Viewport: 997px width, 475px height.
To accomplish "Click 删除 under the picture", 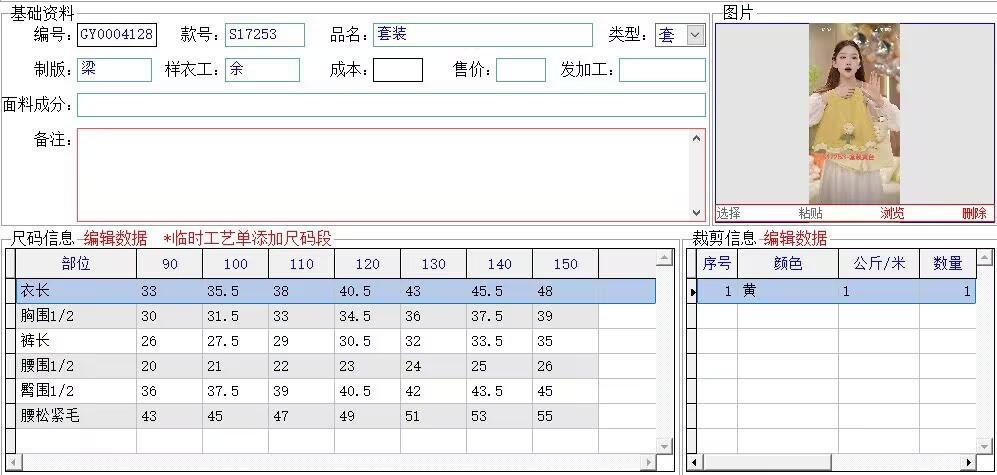I will point(974,213).
